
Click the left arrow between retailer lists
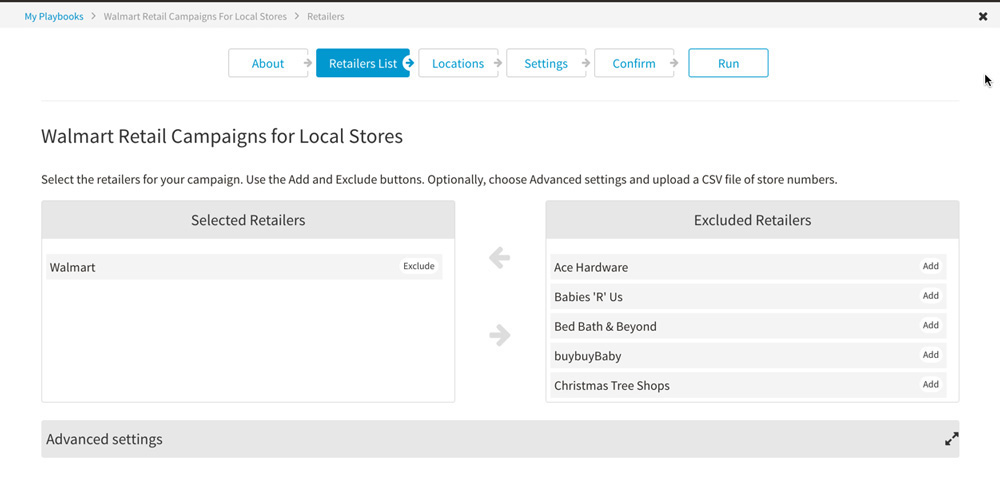click(499, 258)
